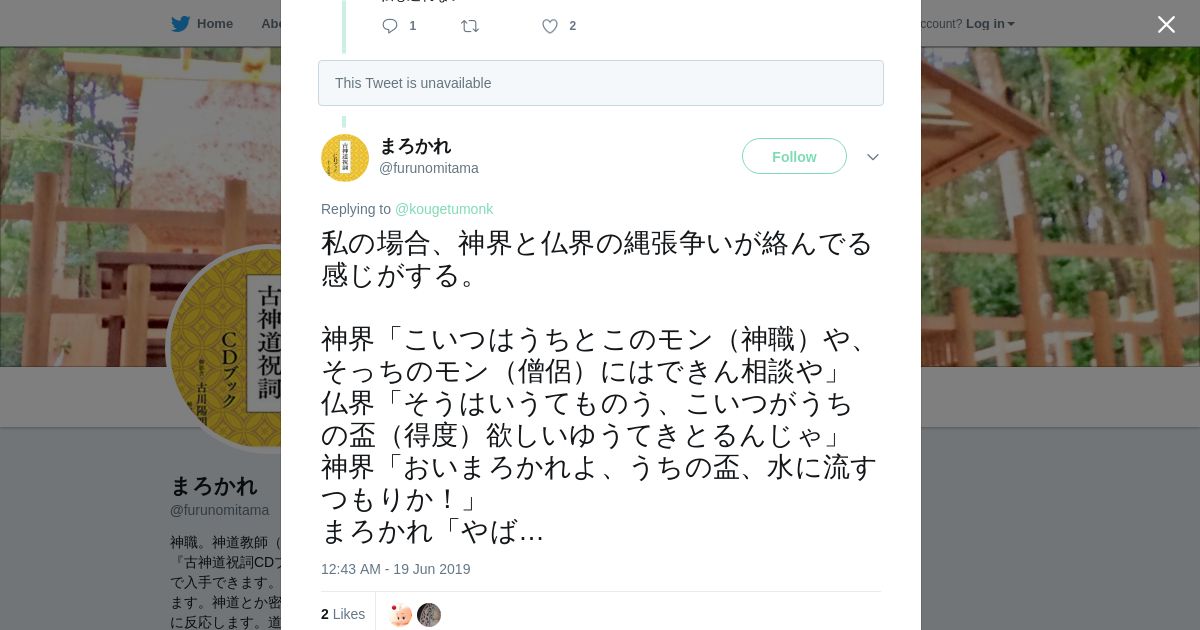Open @kougetumonk profile link

click(x=444, y=209)
